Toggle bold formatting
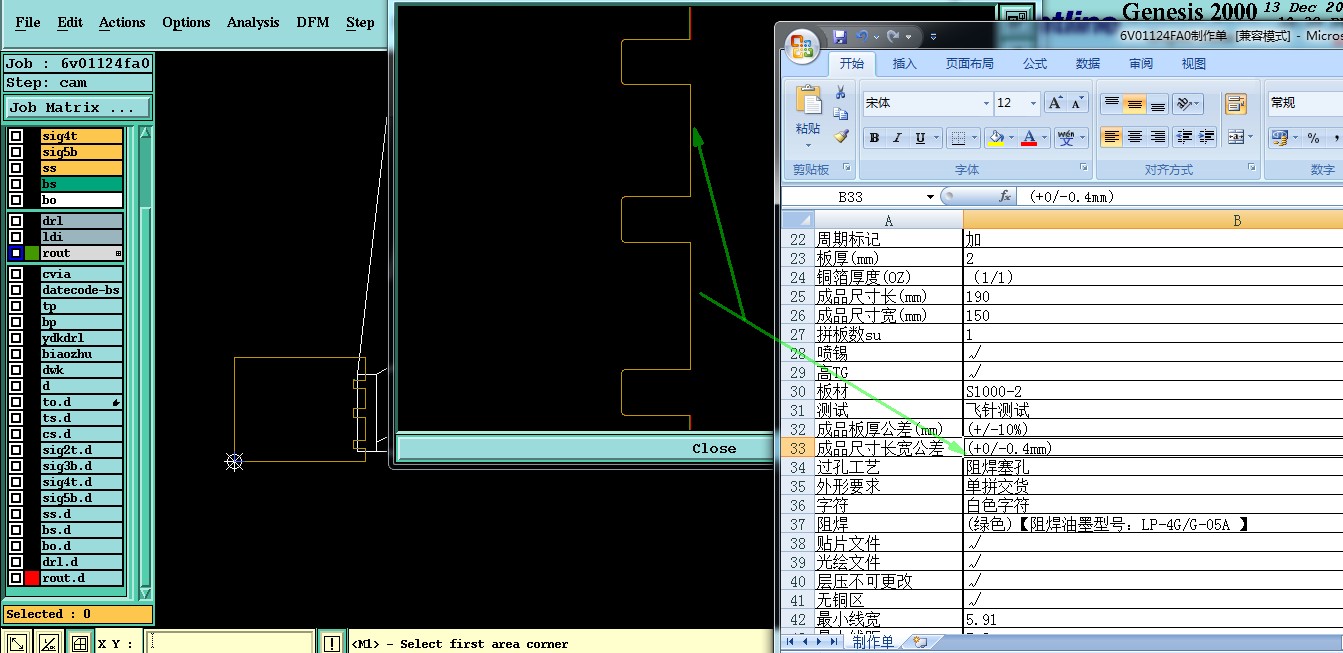This screenshot has height=653, width=1343. (x=874, y=138)
